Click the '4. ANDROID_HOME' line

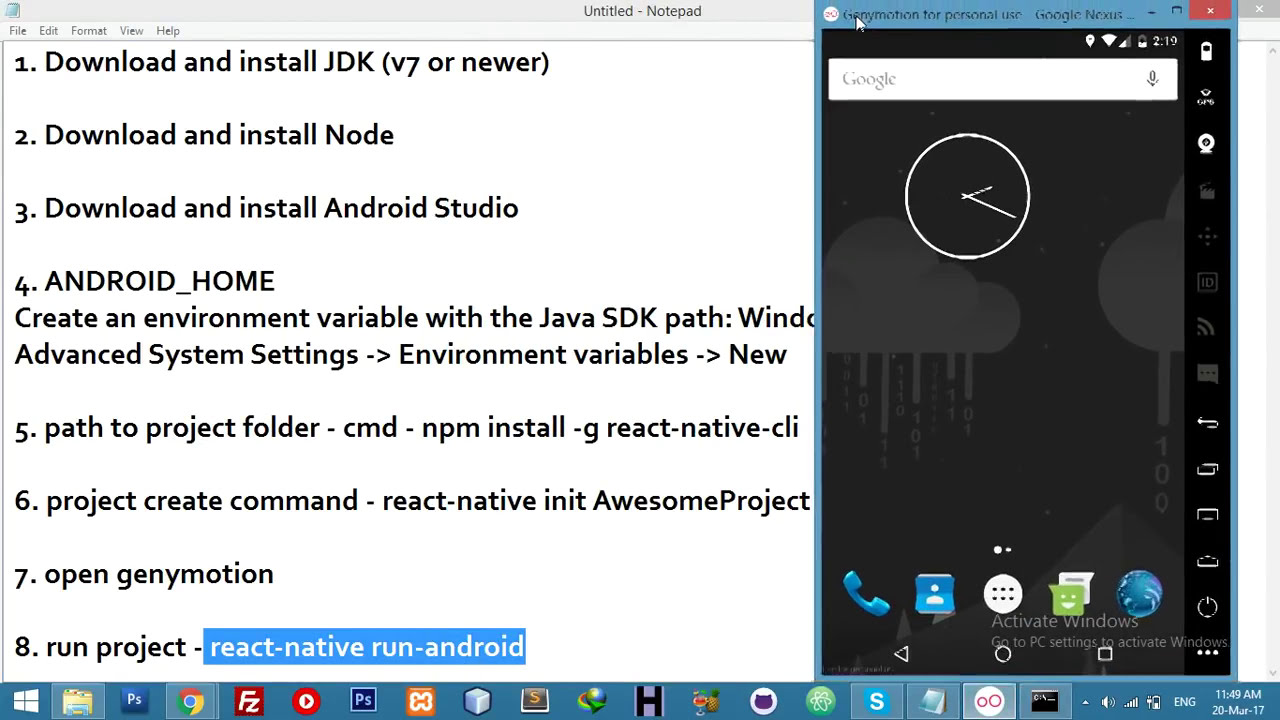pos(145,281)
